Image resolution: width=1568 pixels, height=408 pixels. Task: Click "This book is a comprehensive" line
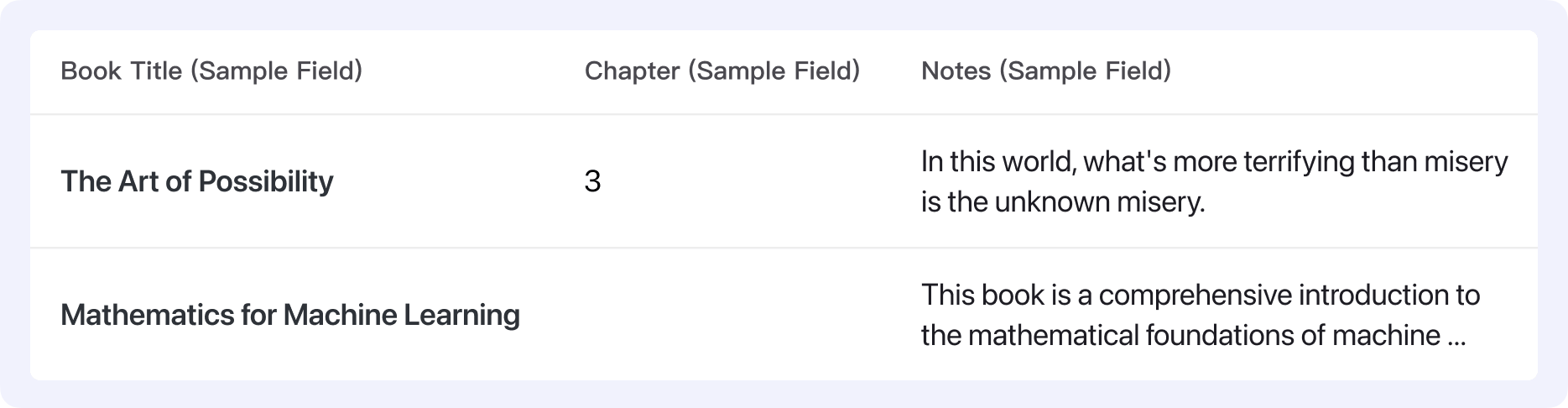click(1200, 296)
